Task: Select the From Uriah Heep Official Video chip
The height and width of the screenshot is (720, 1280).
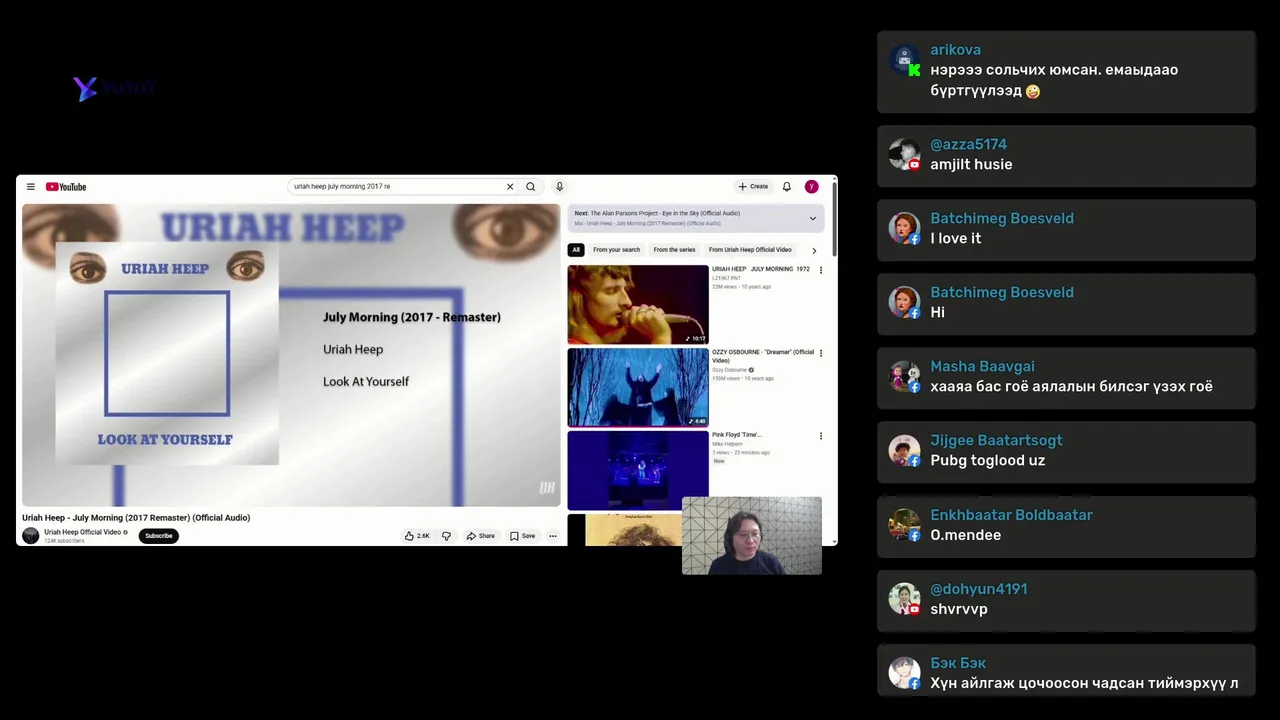Action: (x=750, y=250)
